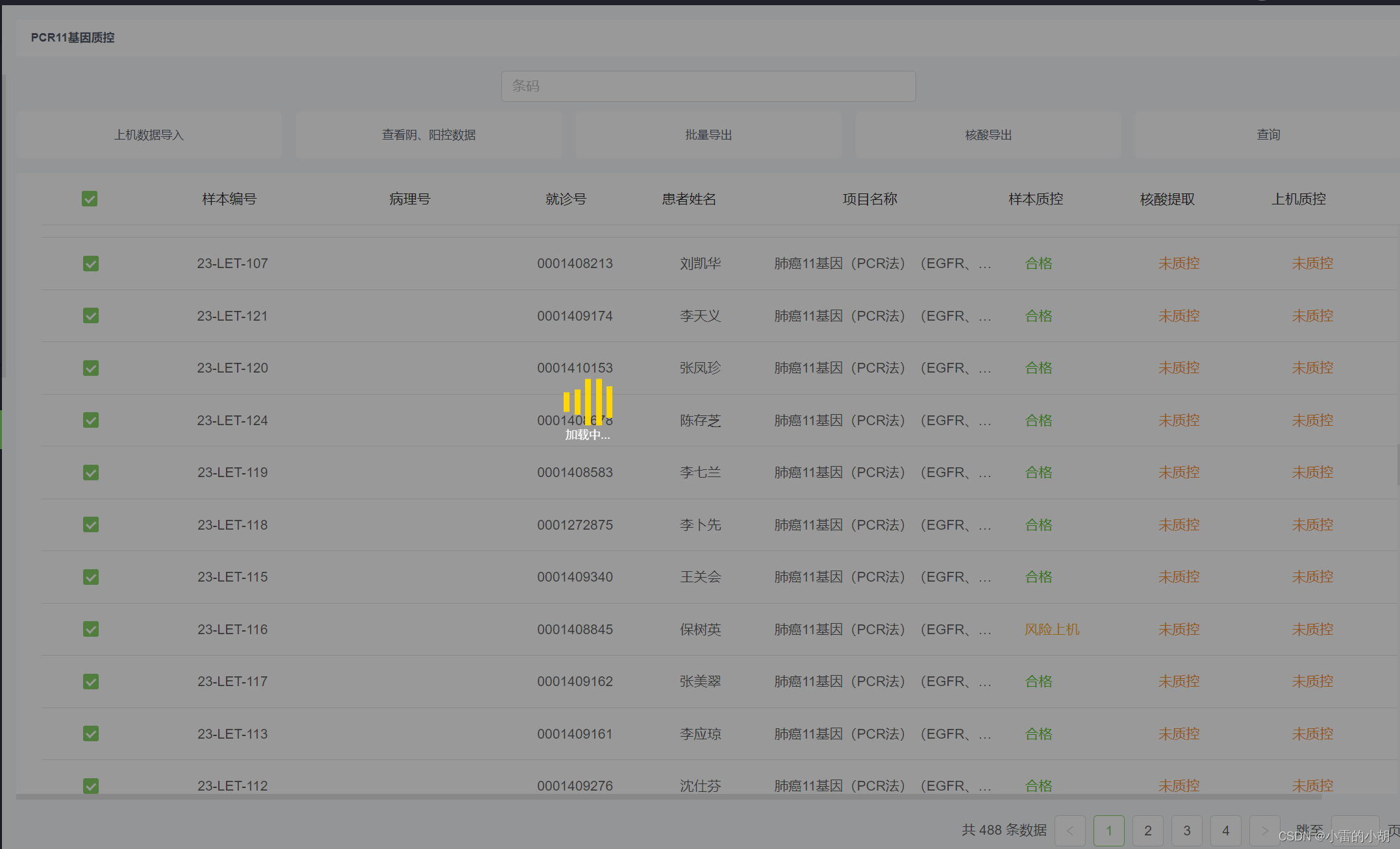
Task: Uncheck the row for sample 23-LET-107
Action: tap(91, 264)
